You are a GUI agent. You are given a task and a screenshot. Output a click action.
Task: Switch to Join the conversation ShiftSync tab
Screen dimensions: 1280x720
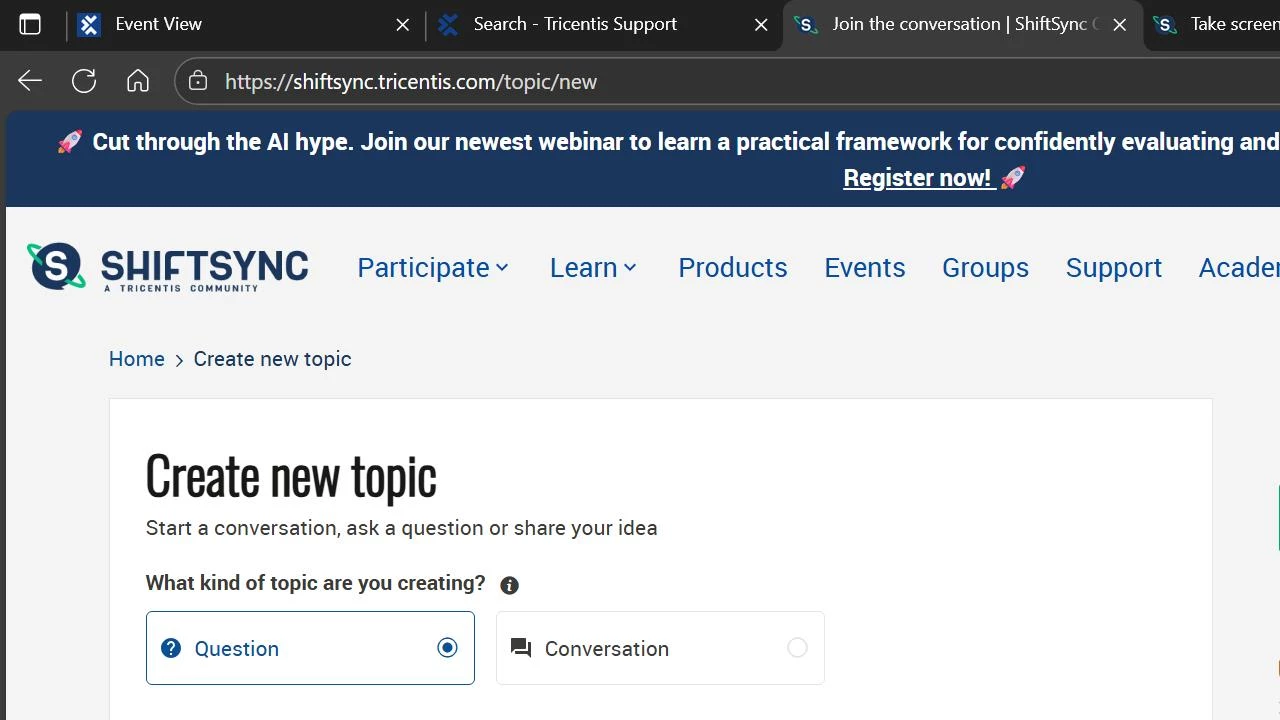pos(963,25)
